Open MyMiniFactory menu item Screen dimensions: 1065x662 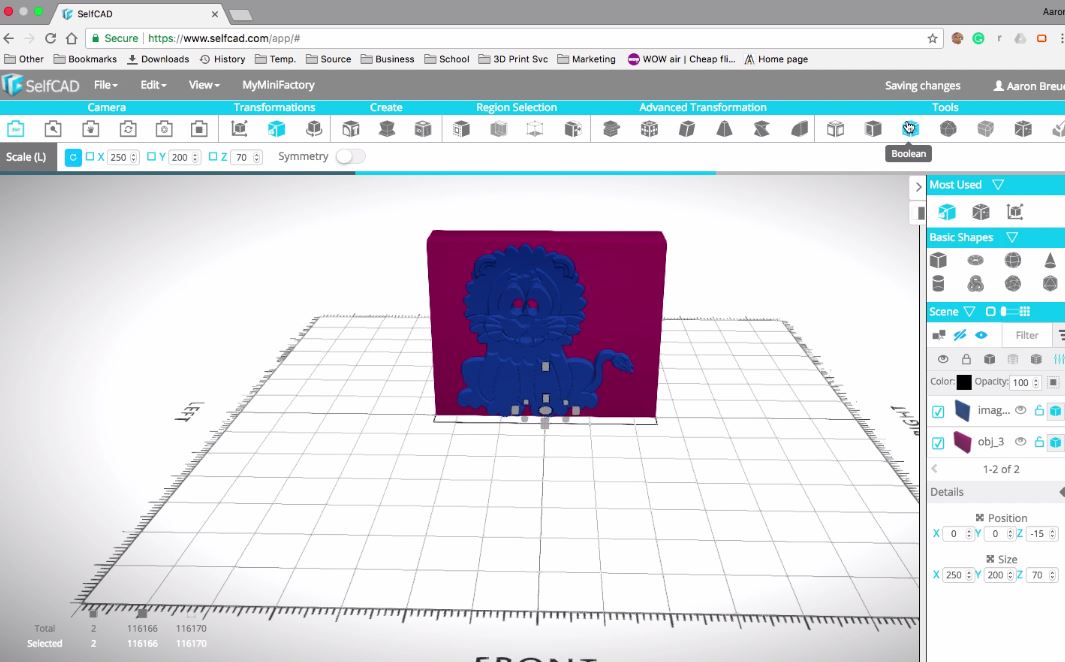pos(278,85)
